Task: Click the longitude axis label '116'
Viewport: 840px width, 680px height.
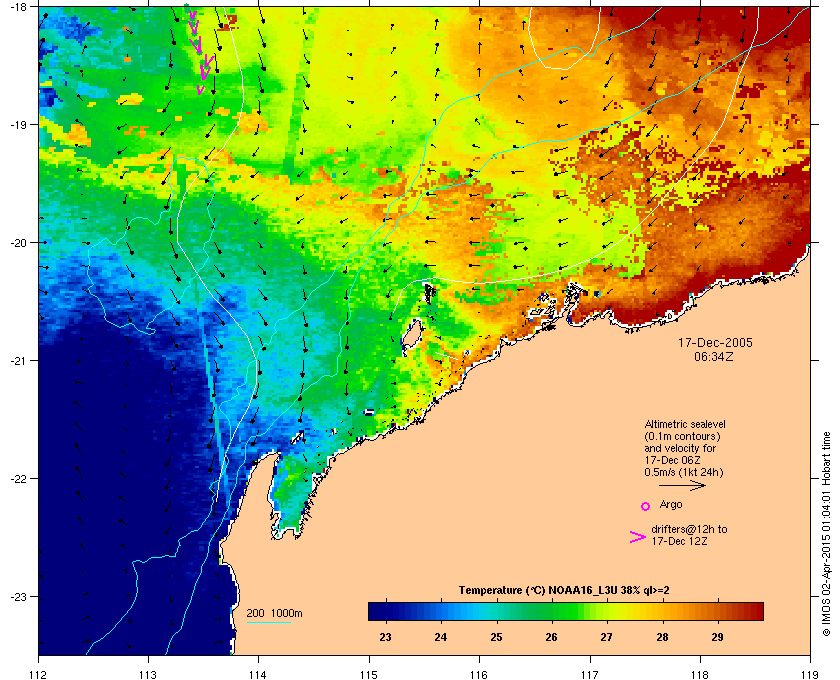Action: click(x=479, y=675)
